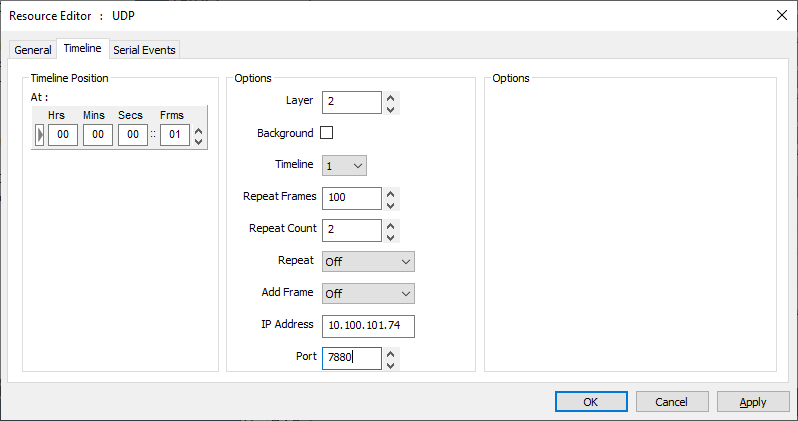
Task: Click the Layer value field
Action: [x=352, y=102]
